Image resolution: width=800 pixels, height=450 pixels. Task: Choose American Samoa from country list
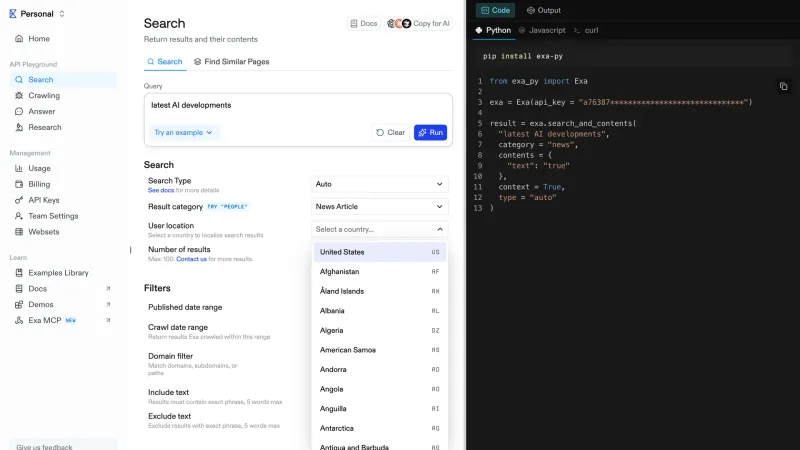(x=380, y=350)
